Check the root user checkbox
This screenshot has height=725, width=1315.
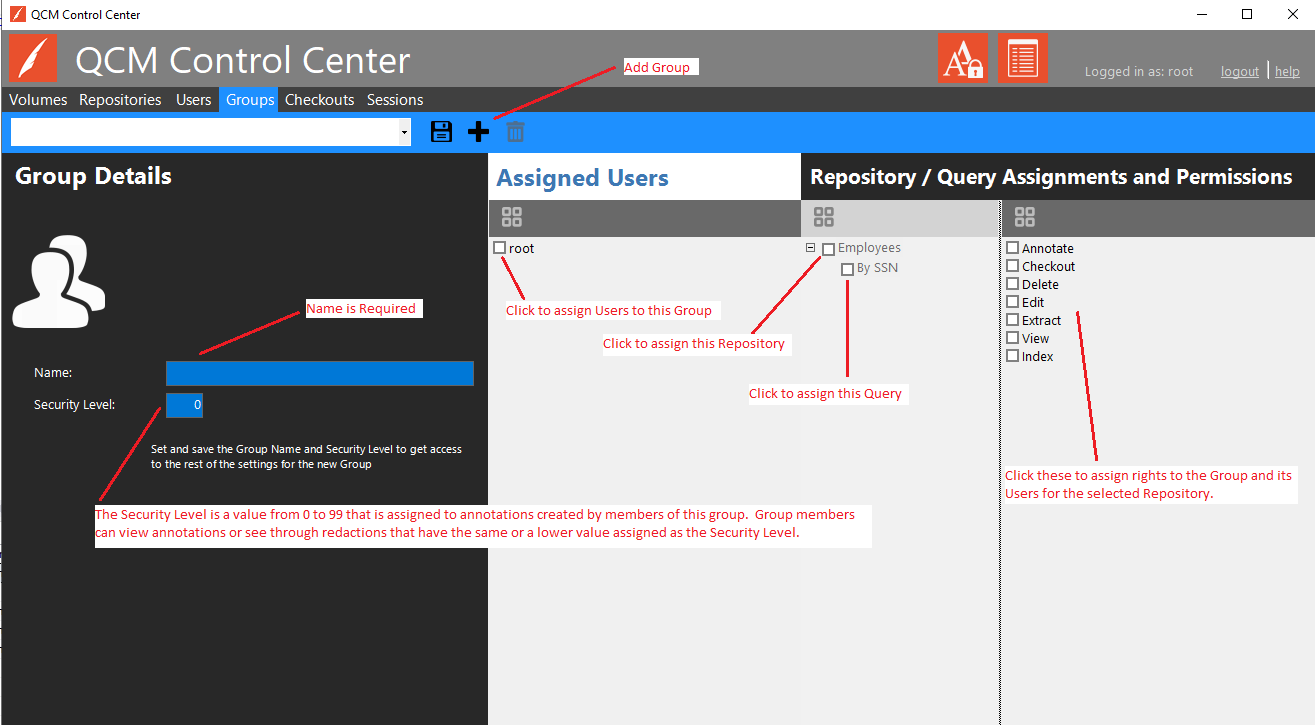(x=500, y=248)
